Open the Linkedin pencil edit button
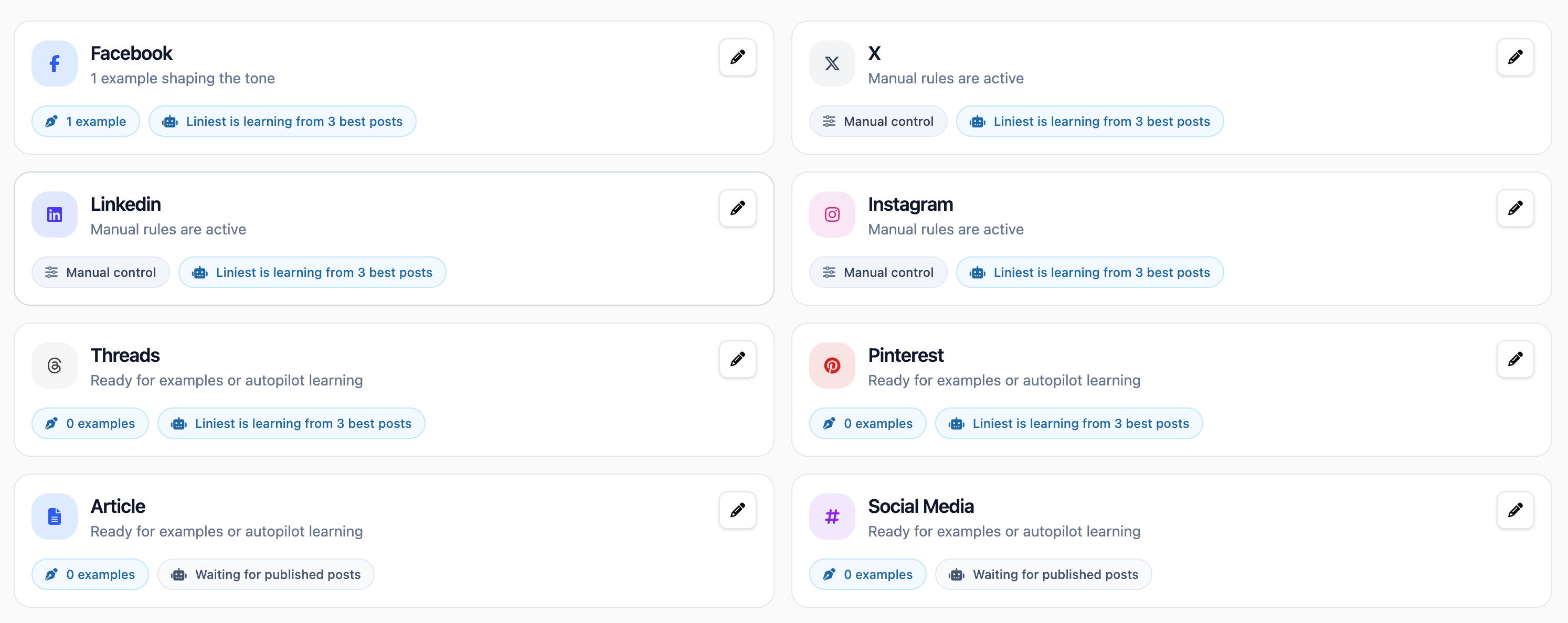The width and height of the screenshot is (1568, 623). (737, 208)
